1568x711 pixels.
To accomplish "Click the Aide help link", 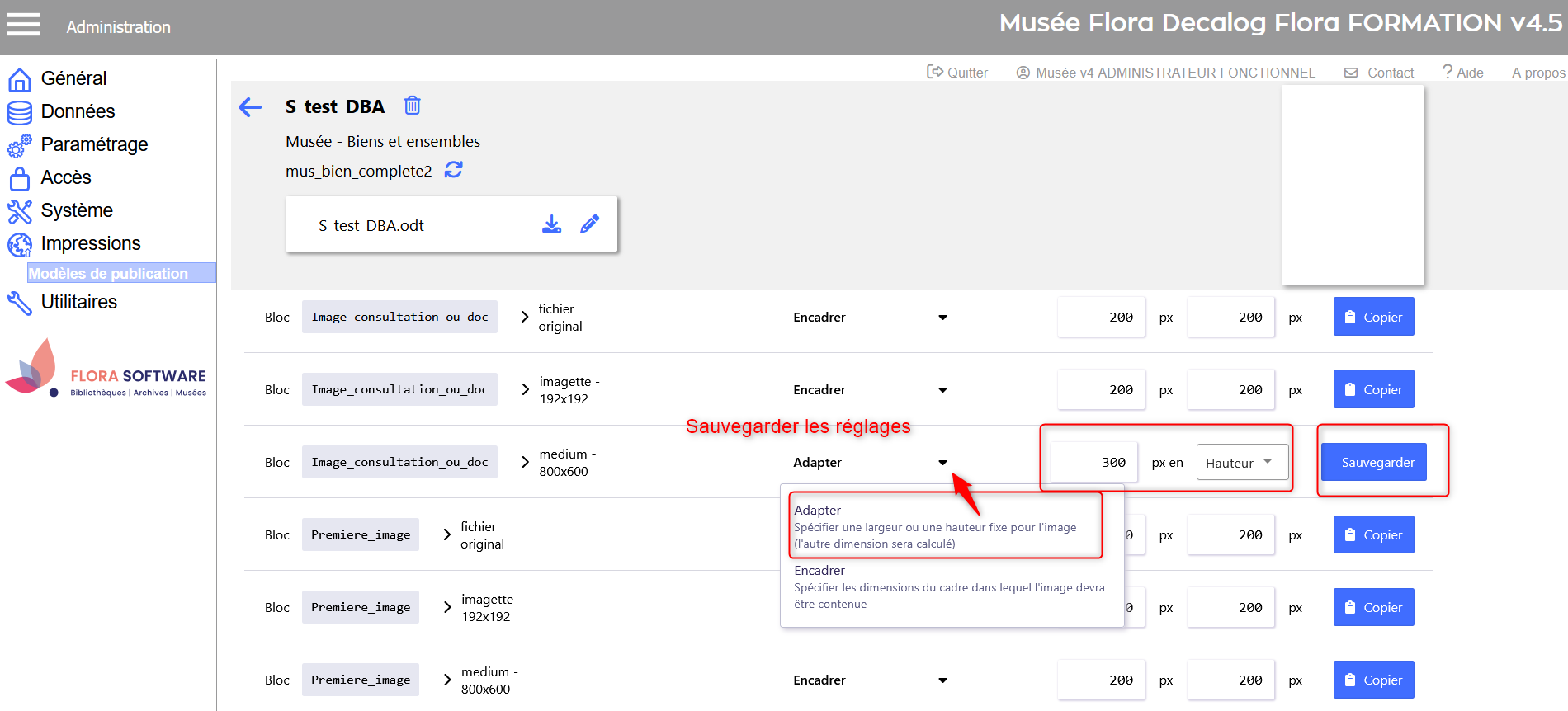I will coord(1462,73).
